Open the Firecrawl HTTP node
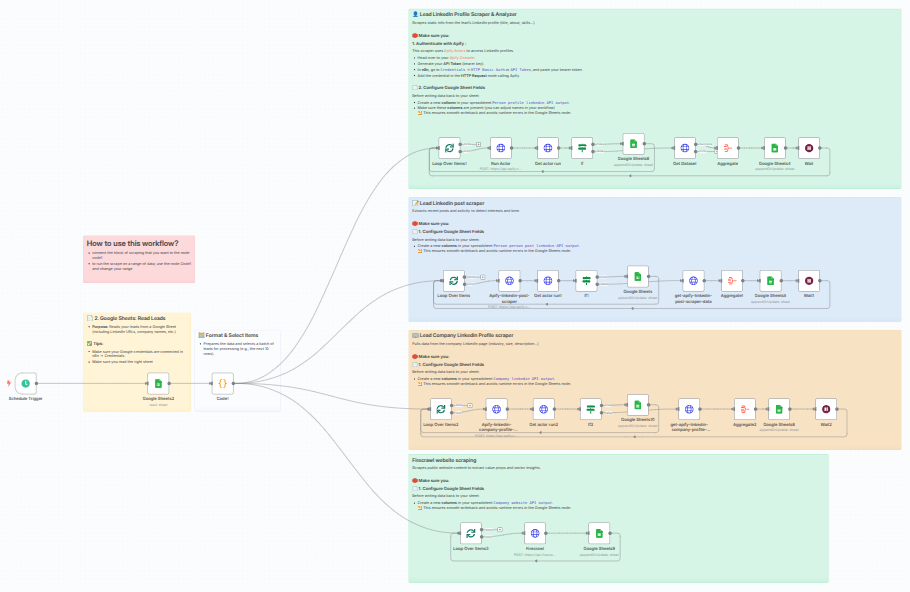The width and height of the screenshot is (910, 592). (535, 533)
